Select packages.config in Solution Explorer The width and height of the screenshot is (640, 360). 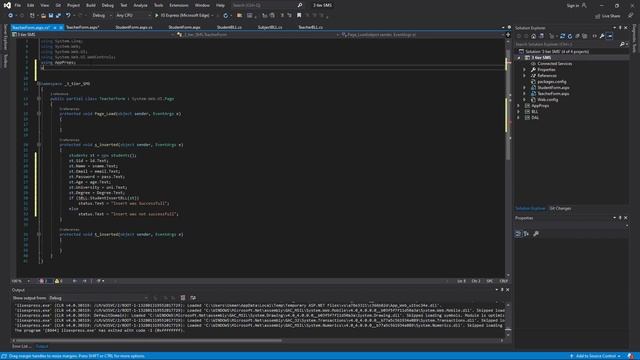click(x=551, y=82)
